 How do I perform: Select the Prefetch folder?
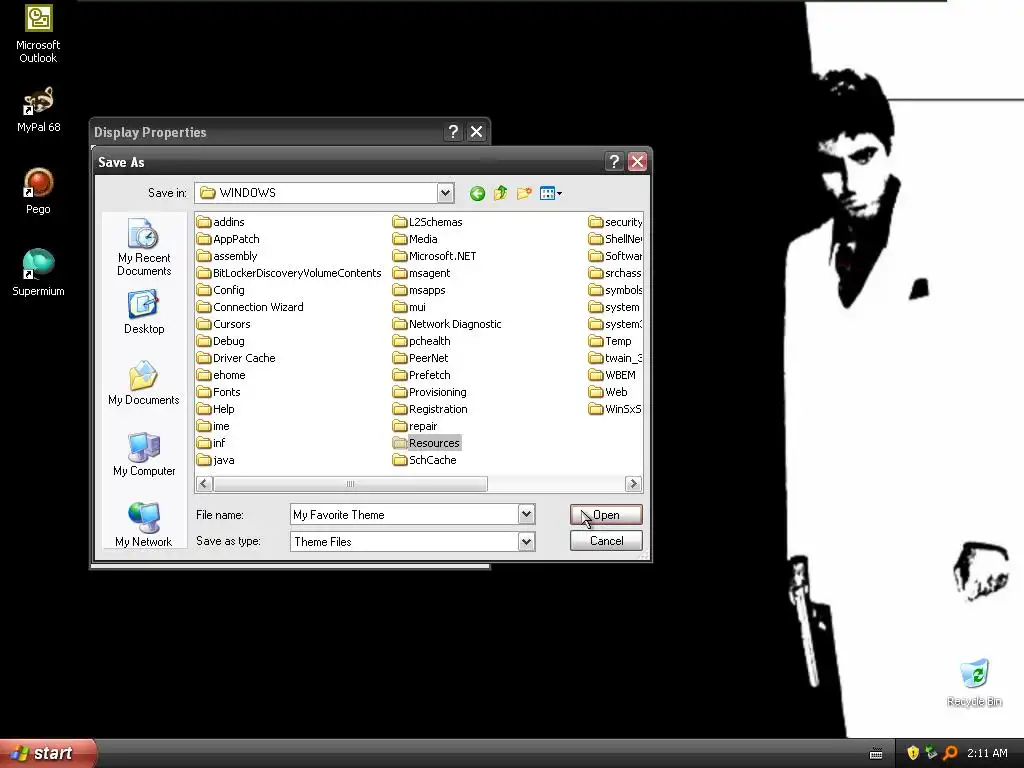click(x=422, y=375)
